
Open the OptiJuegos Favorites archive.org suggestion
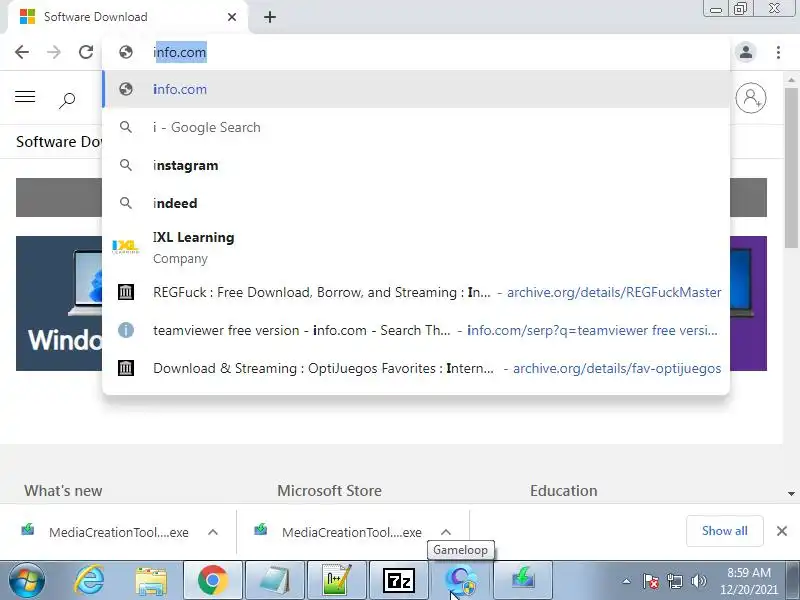click(416, 368)
